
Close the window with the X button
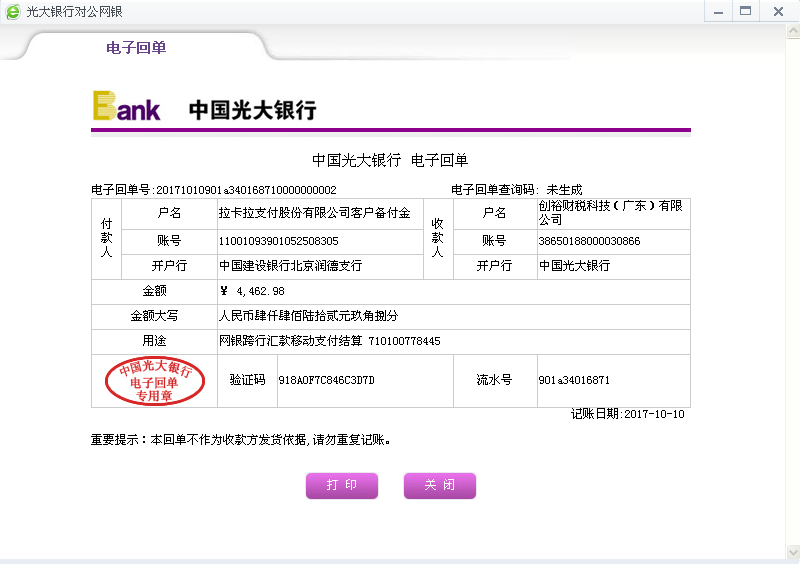coord(777,11)
